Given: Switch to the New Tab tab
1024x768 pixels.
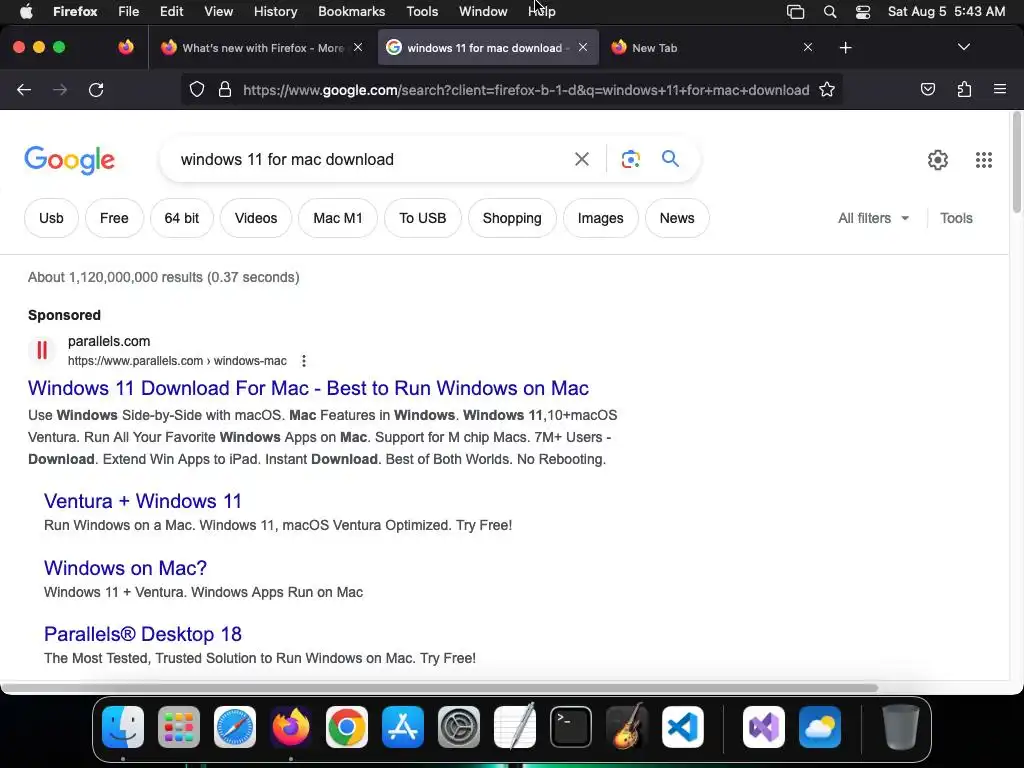Looking at the screenshot, I should click(x=711, y=48).
